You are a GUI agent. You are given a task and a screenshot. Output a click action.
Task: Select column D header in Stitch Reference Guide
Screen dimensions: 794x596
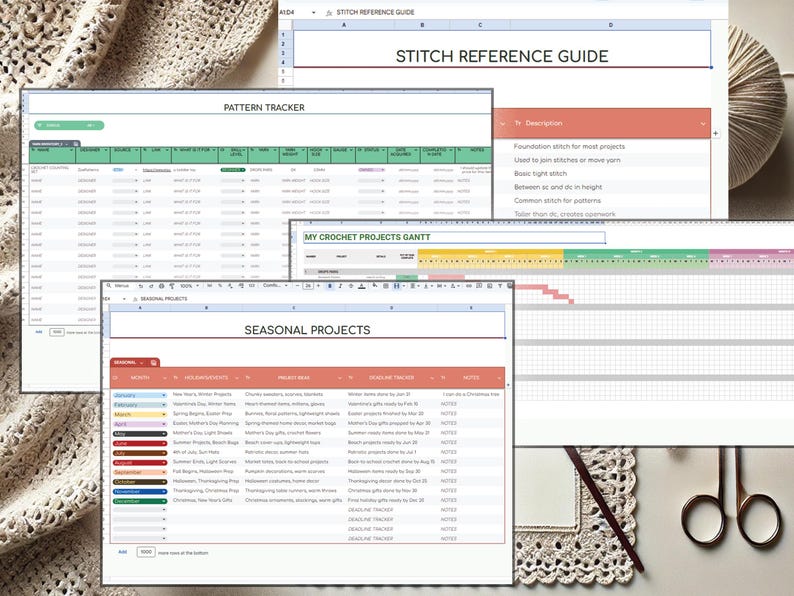coord(610,25)
